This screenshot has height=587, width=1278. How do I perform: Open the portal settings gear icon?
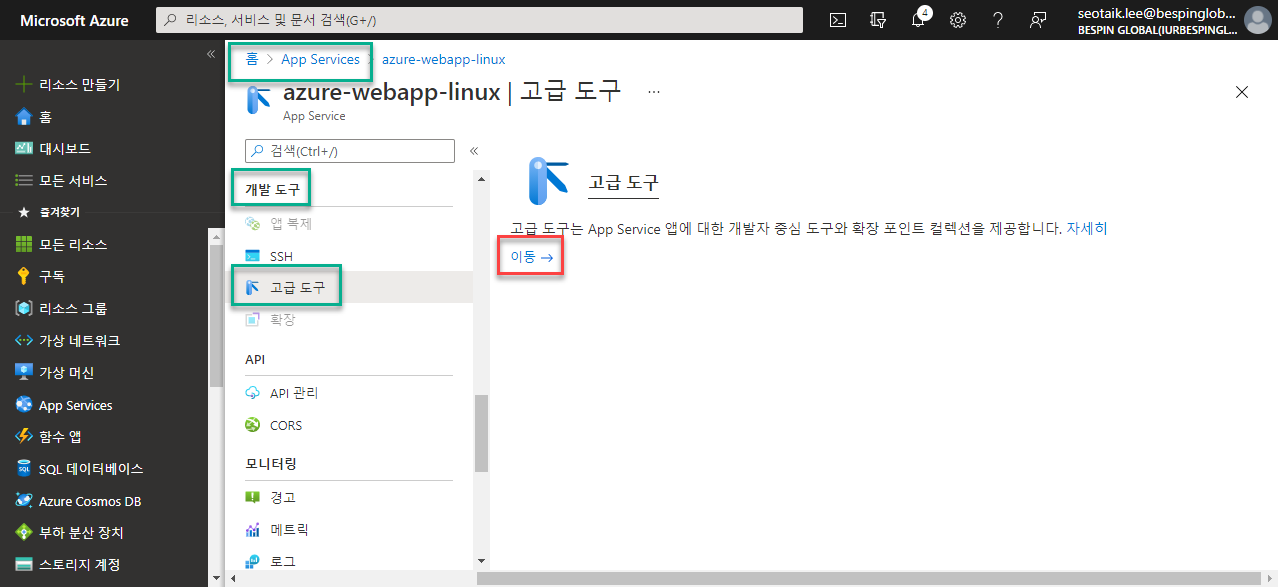[957, 20]
